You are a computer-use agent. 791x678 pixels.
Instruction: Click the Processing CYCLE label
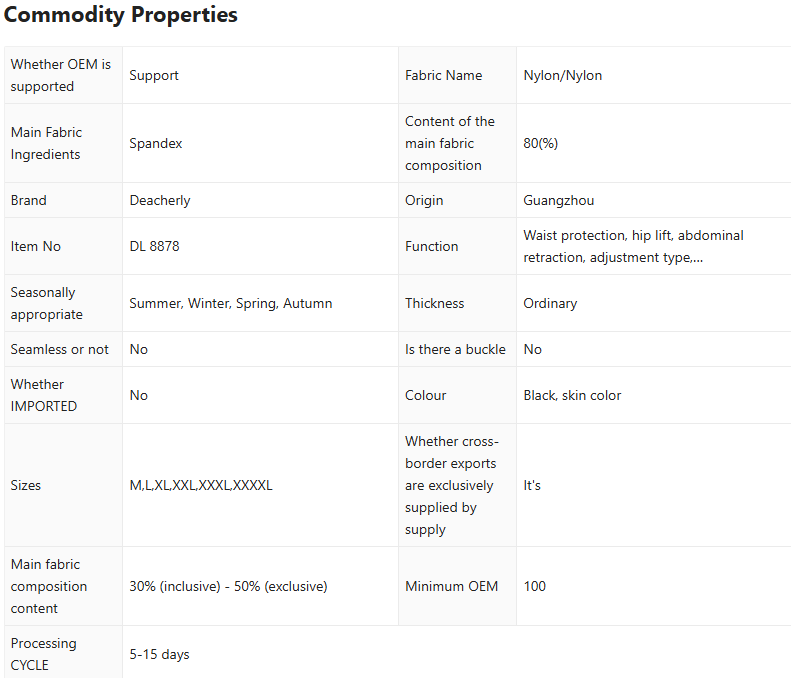tap(44, 654)
